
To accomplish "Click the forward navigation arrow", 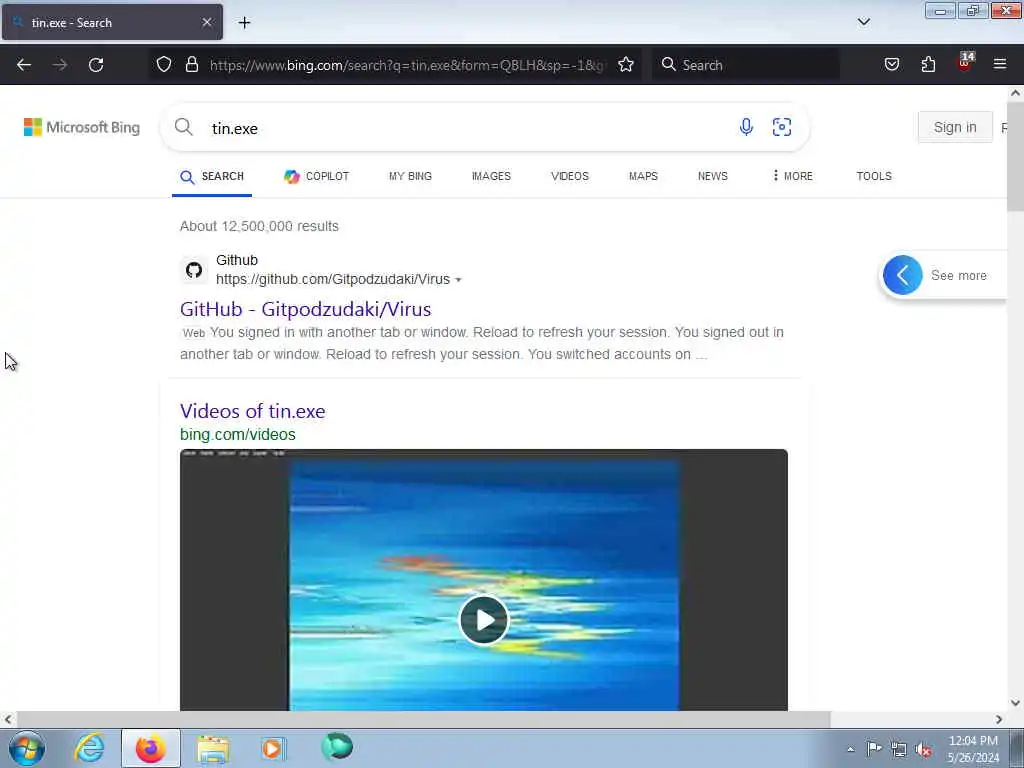I will 59,65.
